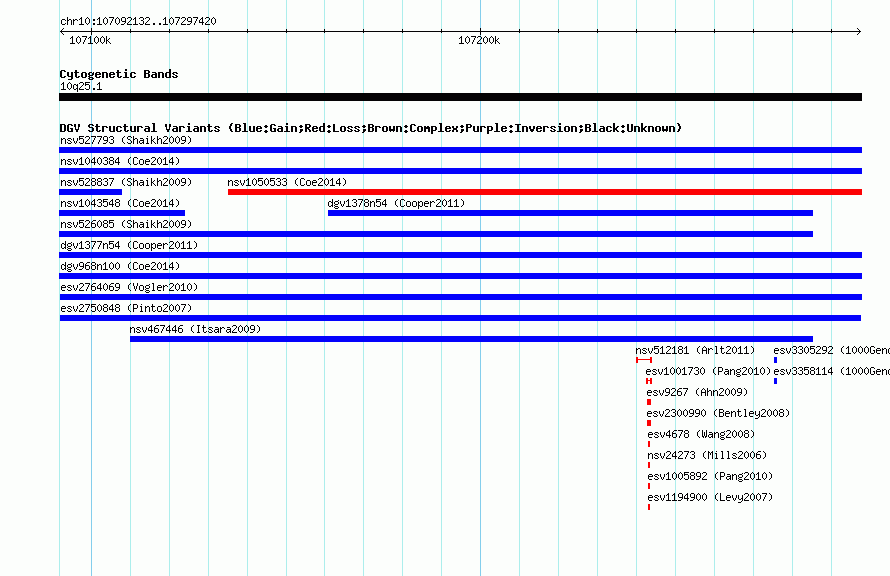
Task: Click the black 10q25.1 cytogenetic band bar
Action: coord(460,97)
